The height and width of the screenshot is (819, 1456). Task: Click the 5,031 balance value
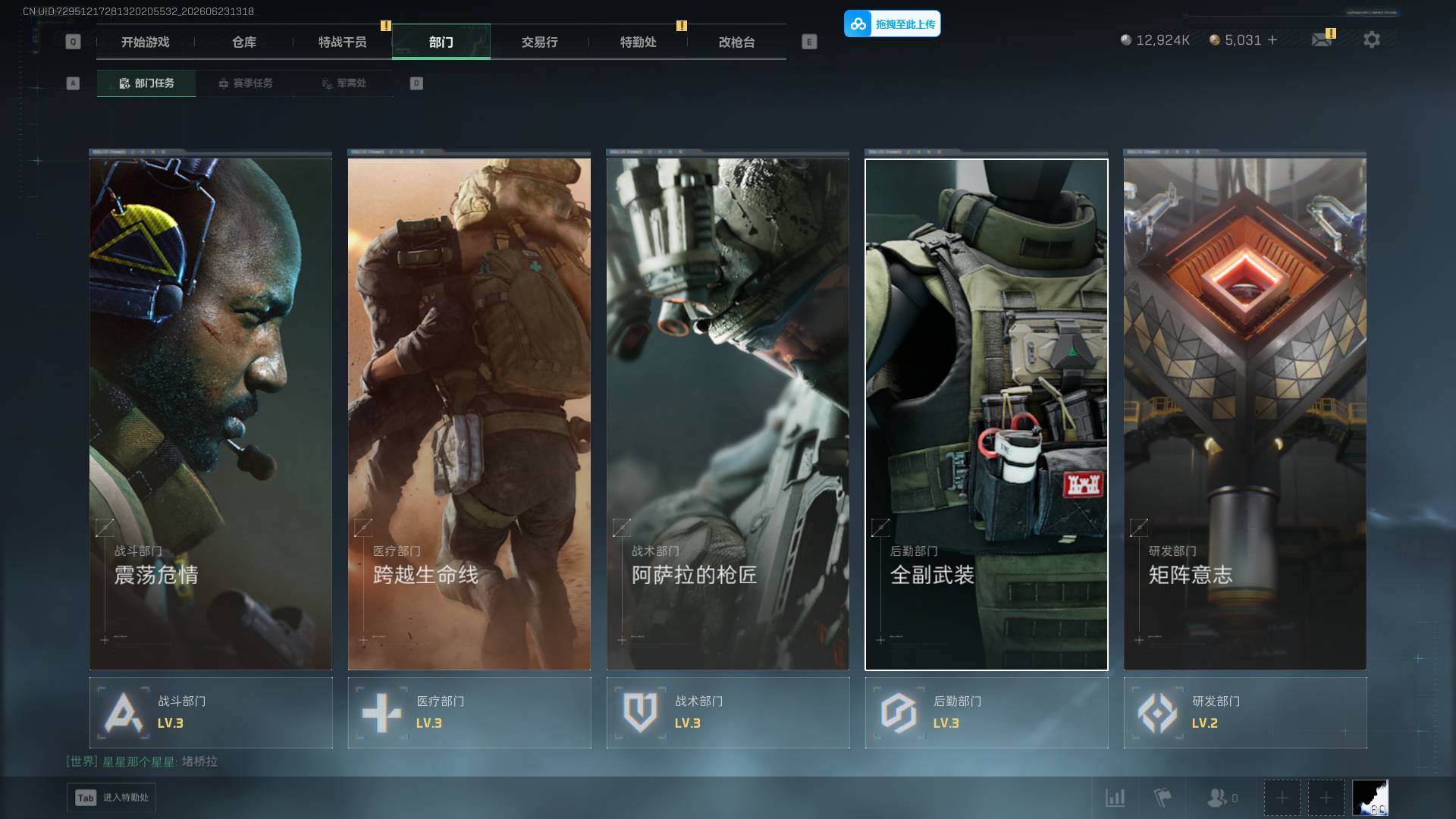[x=1243, y=40]
